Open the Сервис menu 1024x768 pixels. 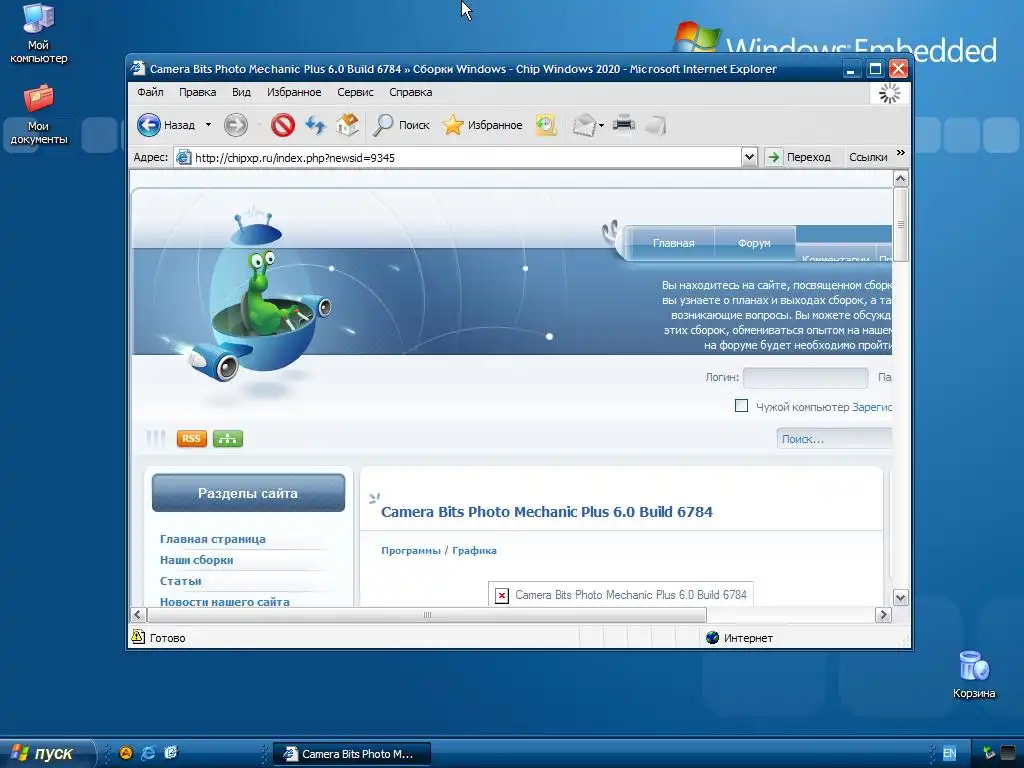click(355, 92)
